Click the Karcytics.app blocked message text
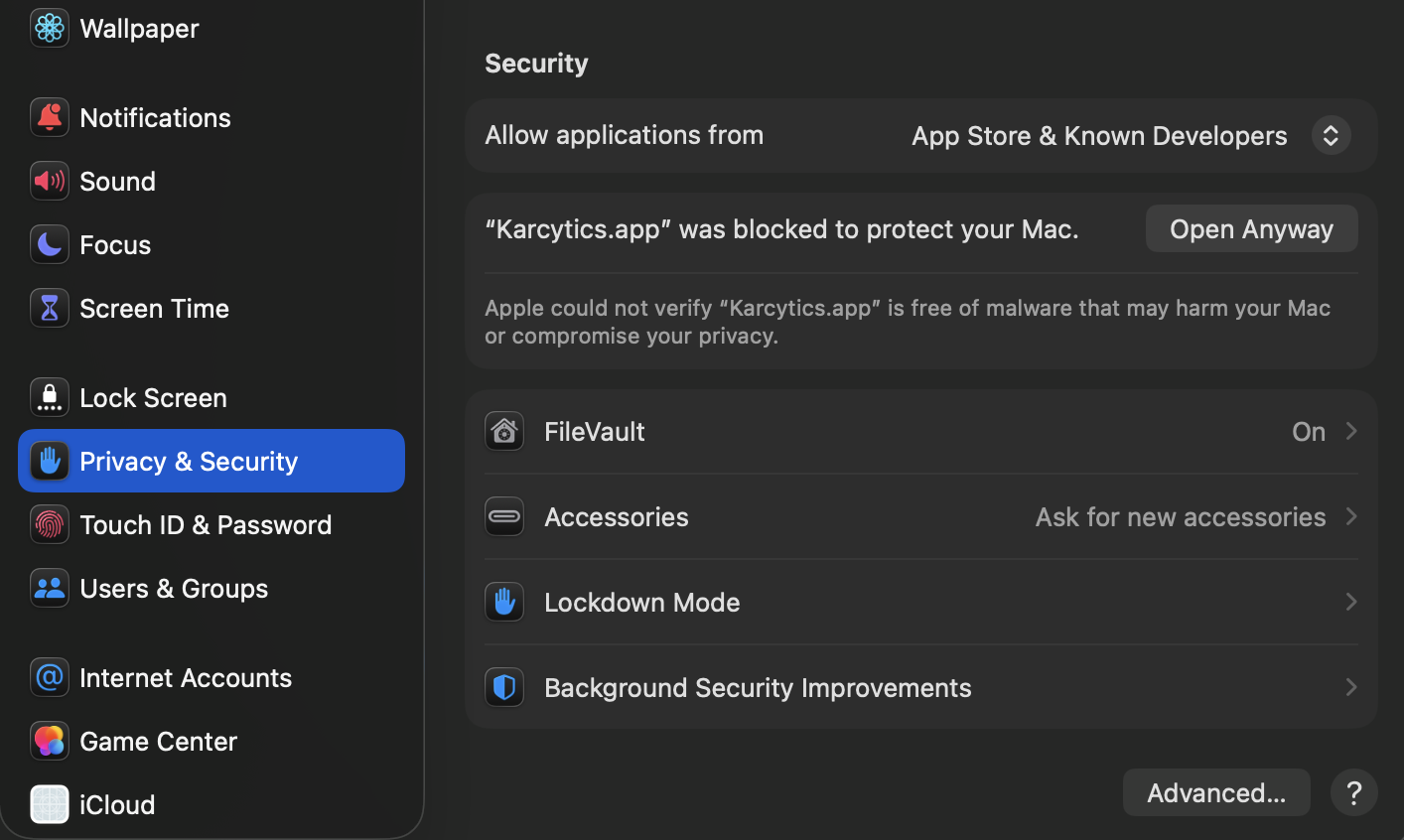This screenshot has width=1404, height=840. (x=781, y=229)
